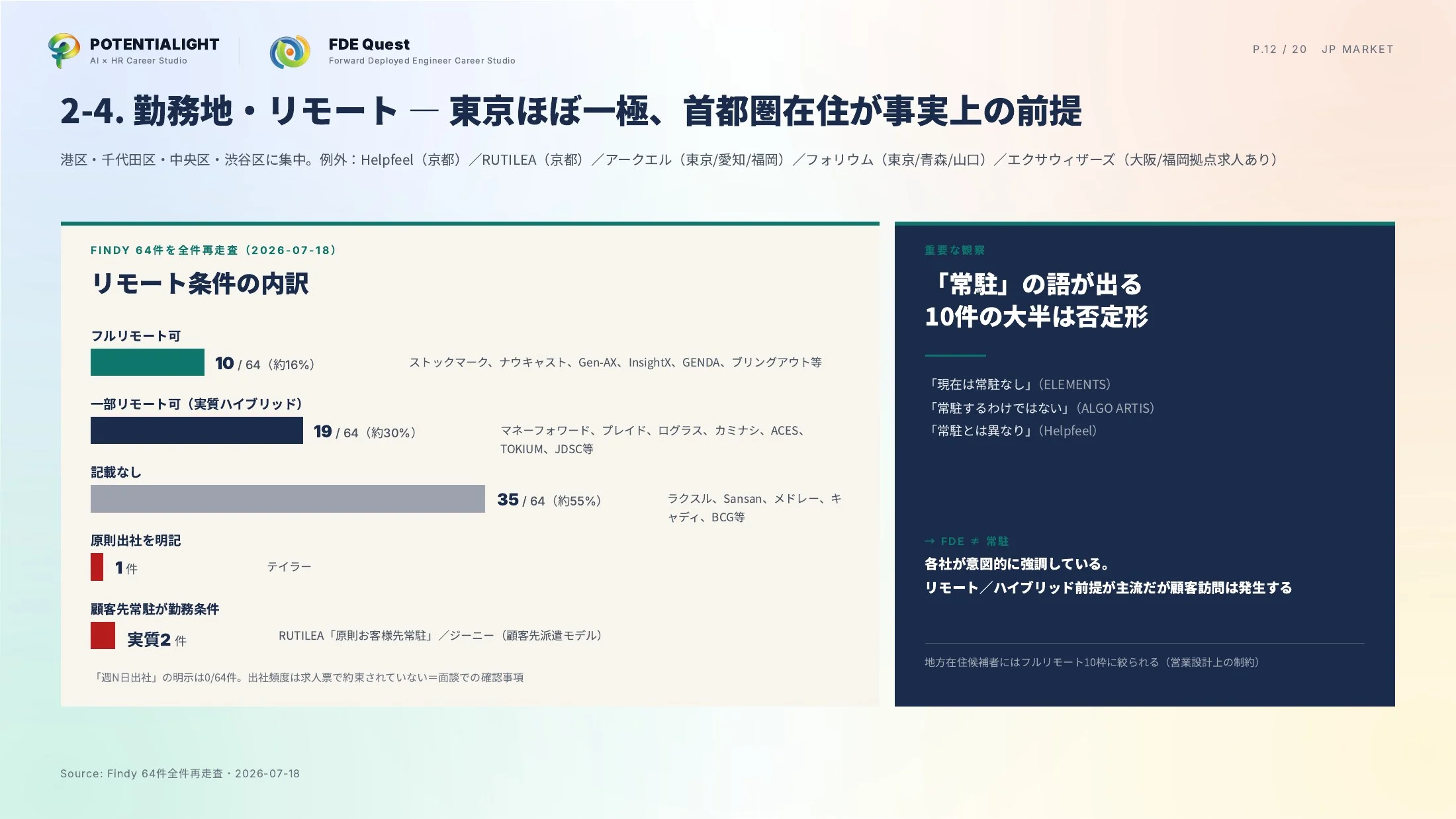The image size is (1456, 819).
Task: Select the company list starting 'マネーフォワード'
Action: click(x=653, y=439)
